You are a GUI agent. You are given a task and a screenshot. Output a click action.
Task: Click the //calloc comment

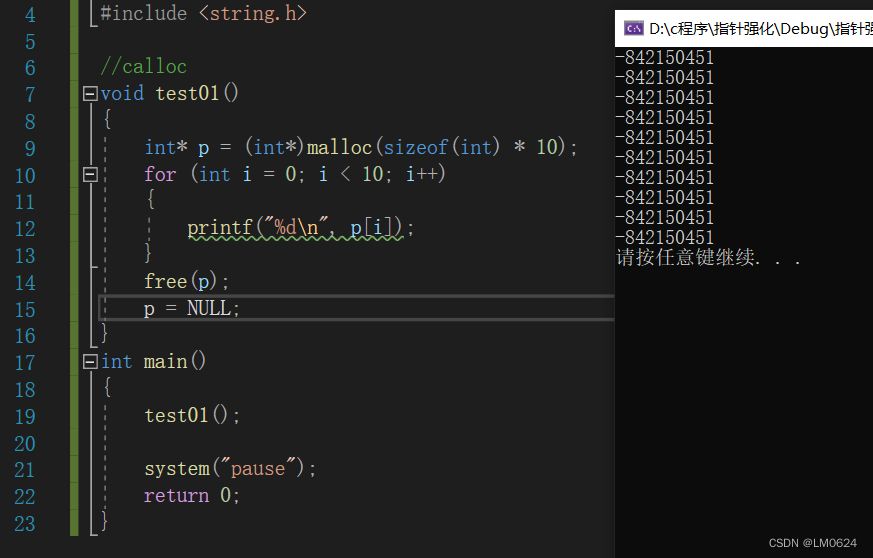coord(143,66)
